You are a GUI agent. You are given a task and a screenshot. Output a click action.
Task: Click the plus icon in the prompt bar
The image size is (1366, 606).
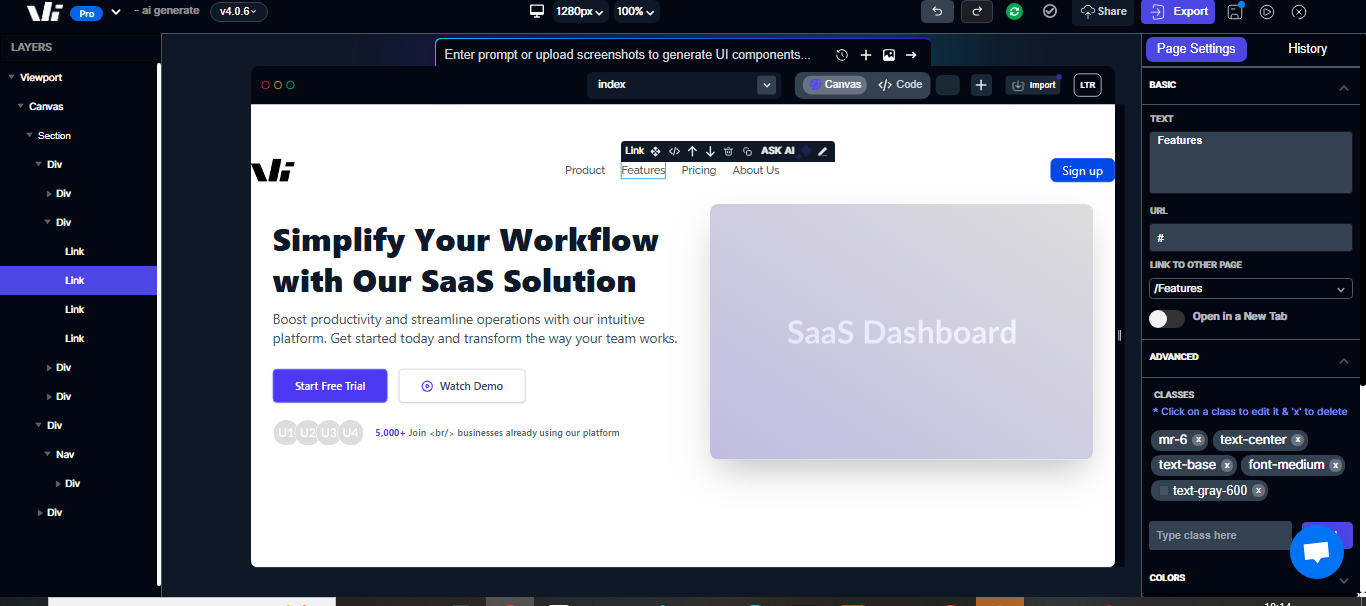point(866,55)
